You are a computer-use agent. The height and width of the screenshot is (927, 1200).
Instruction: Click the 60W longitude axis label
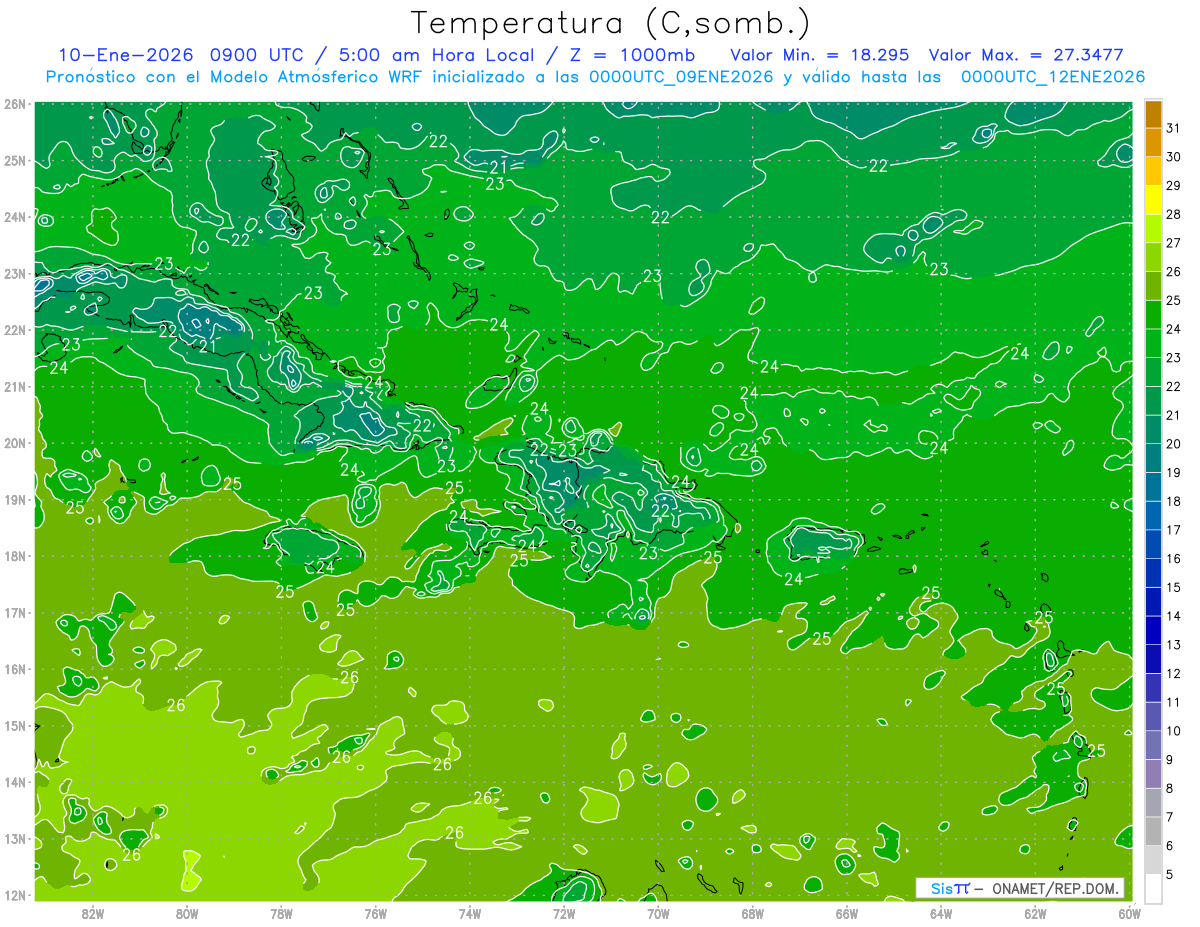[1129, 913]
